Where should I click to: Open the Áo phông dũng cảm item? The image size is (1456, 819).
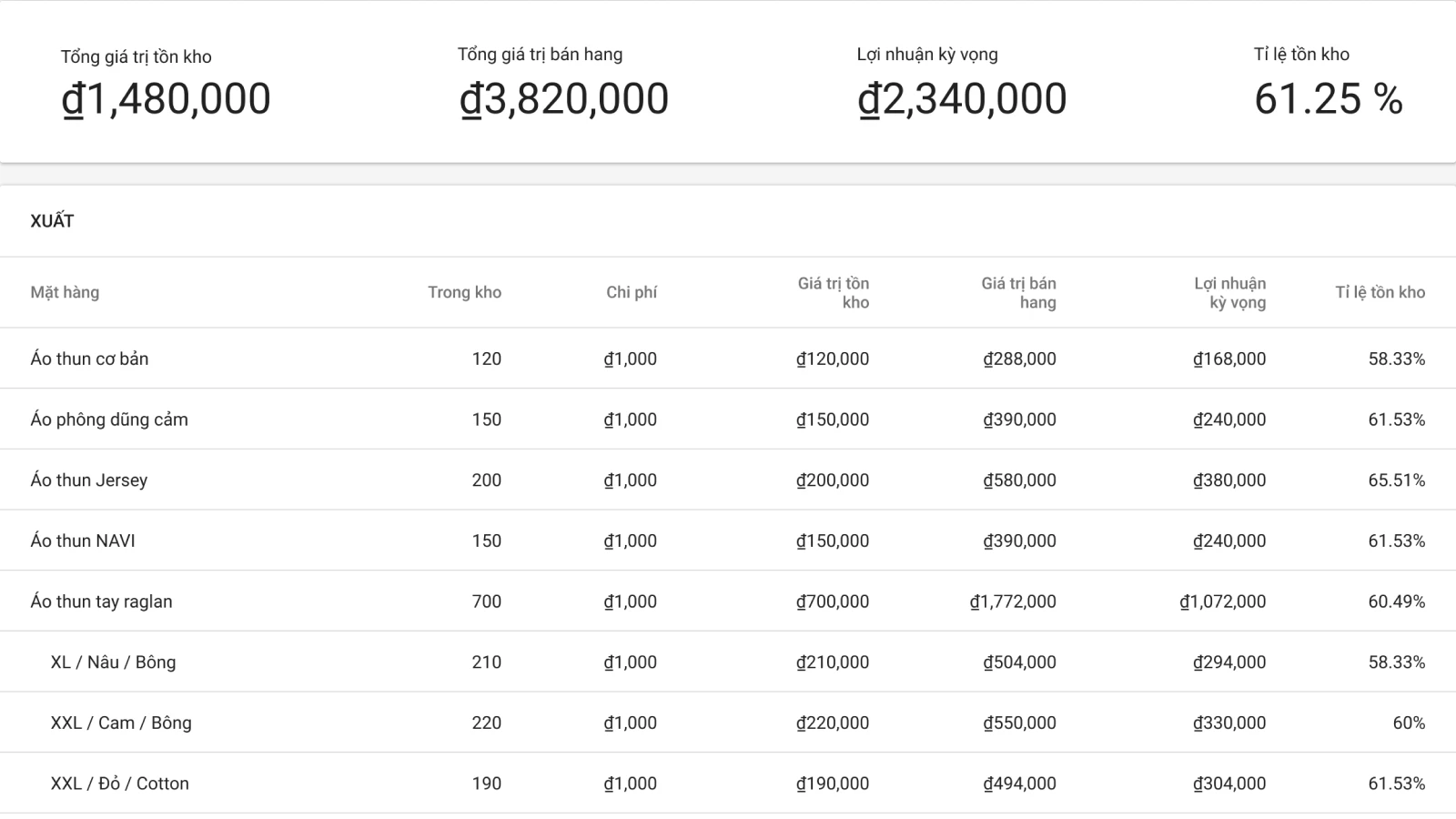109,420
